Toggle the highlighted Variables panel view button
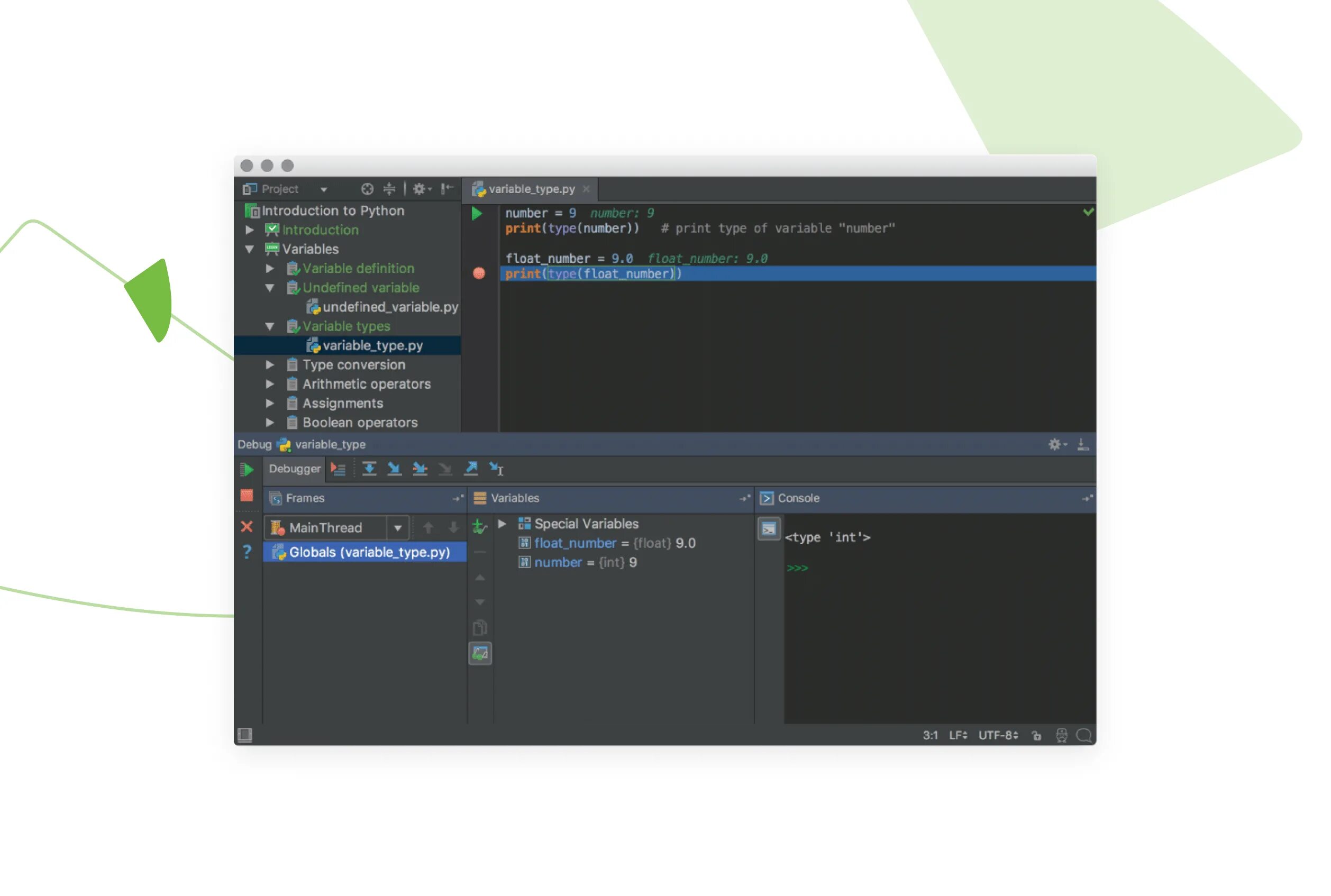This screenshot has width=1331, height=896. coord(480,653)
